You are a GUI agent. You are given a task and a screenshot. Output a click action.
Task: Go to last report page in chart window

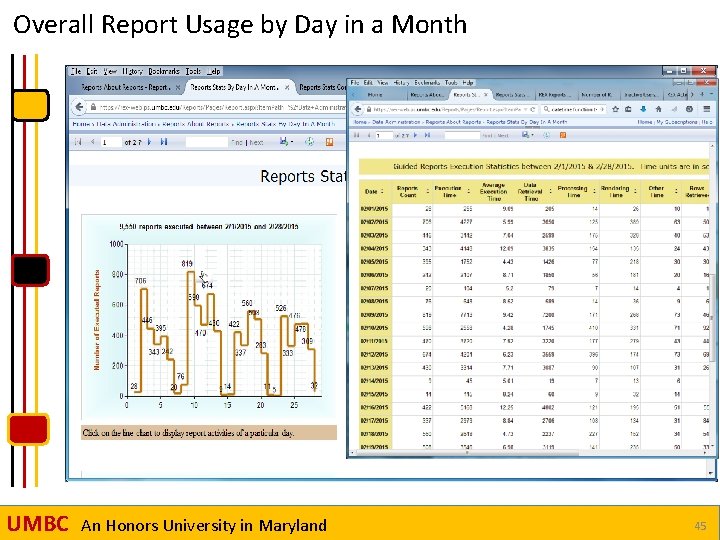pos(163,142)
